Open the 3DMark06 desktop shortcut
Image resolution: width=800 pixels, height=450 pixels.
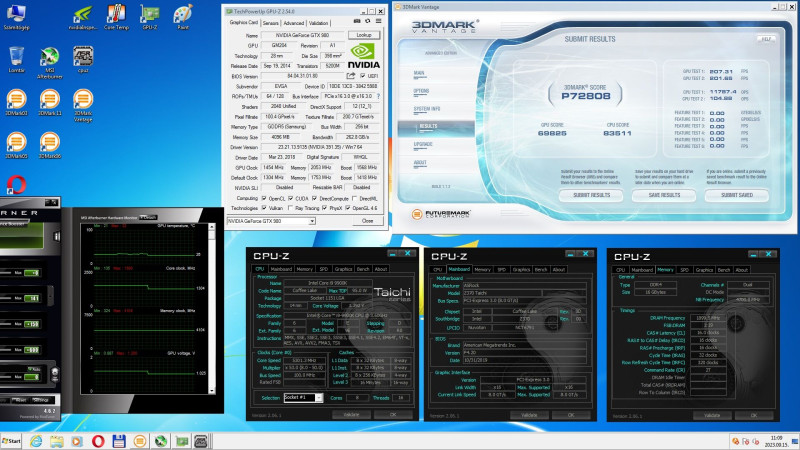(49, 145)
